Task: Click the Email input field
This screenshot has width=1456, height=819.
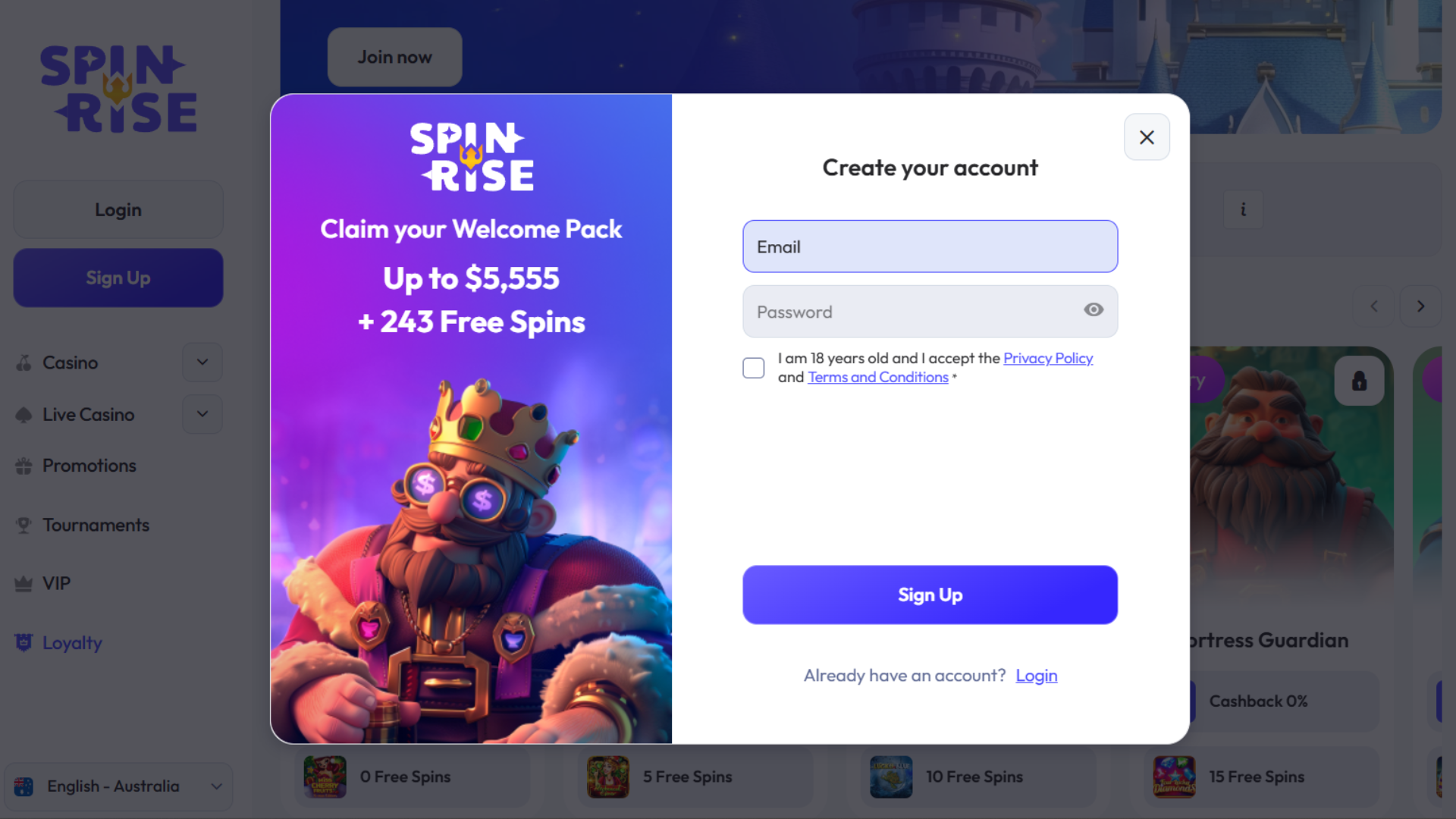Action: 930,246
